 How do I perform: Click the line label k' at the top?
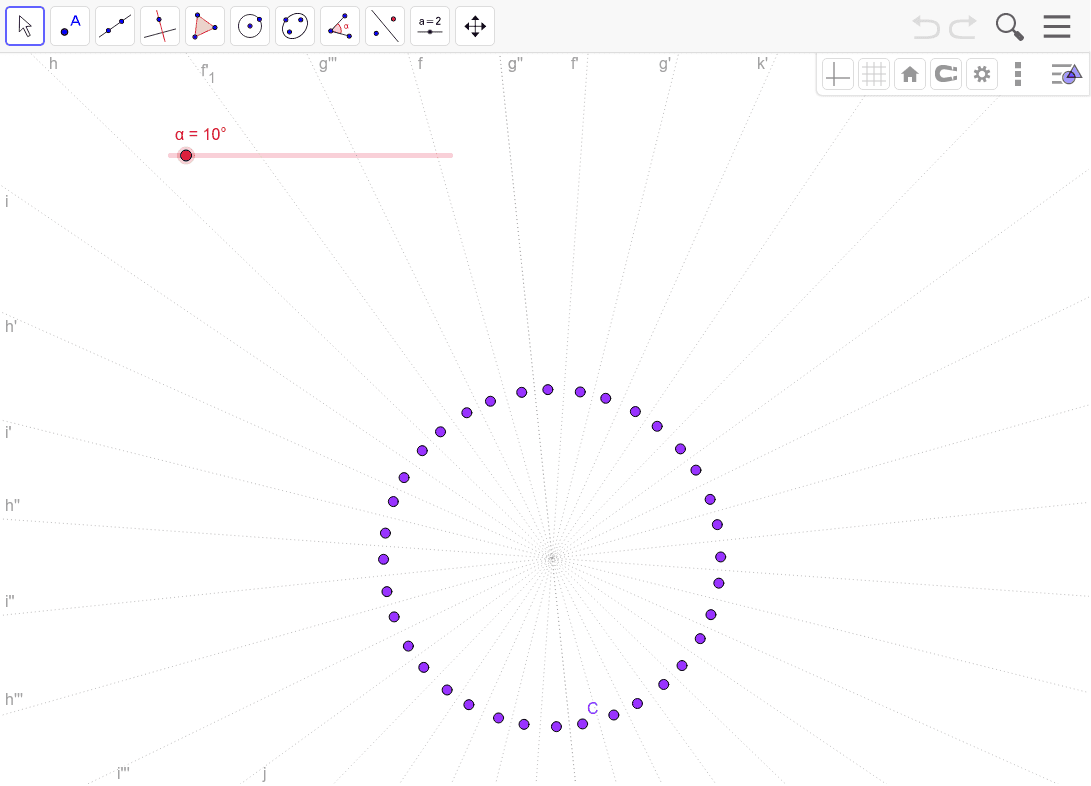(x=762, y=64)
